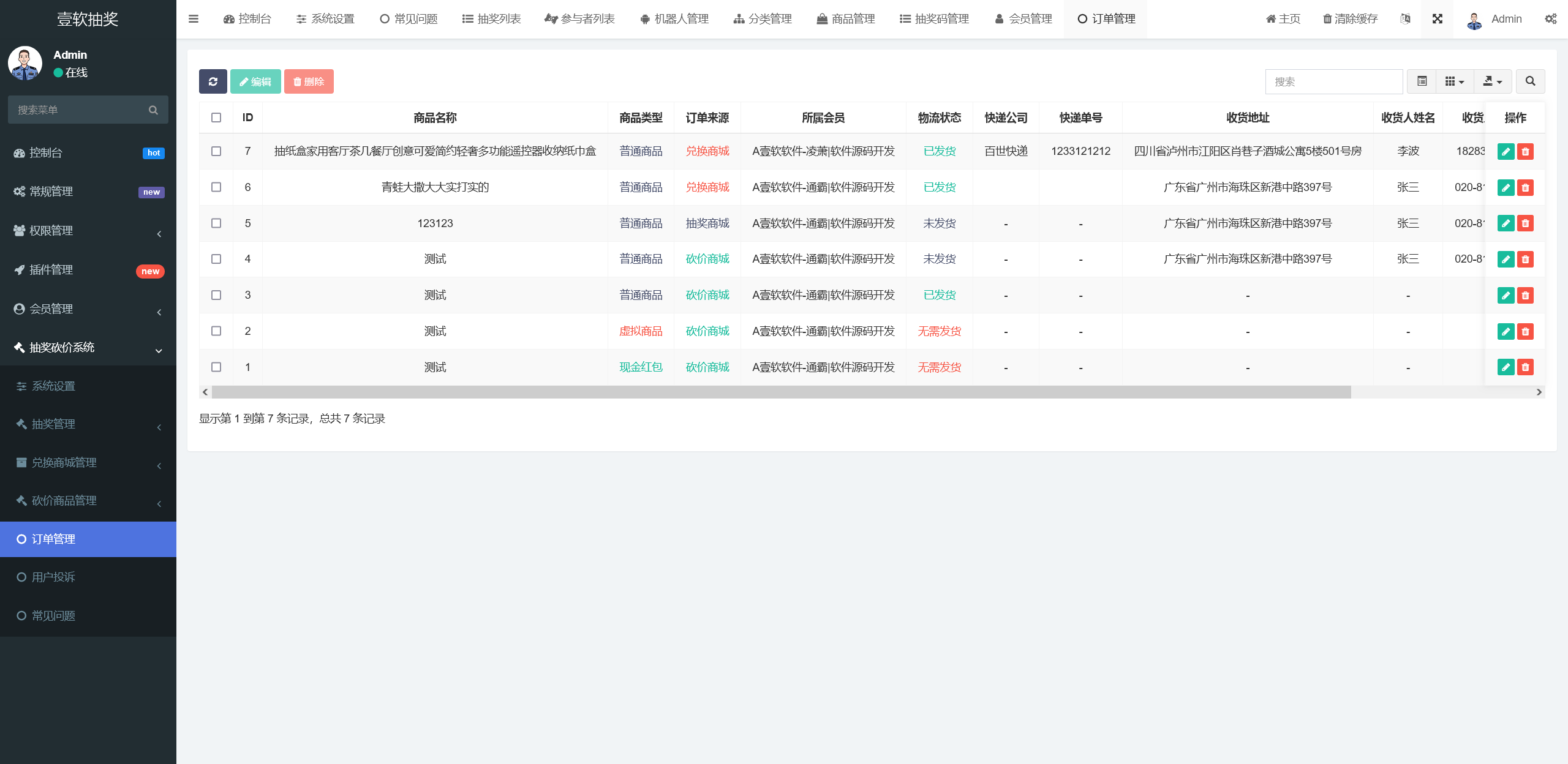Screen dimensions: 1568x764
Task: Open the 主页 (home) link
Action: 1283,18
